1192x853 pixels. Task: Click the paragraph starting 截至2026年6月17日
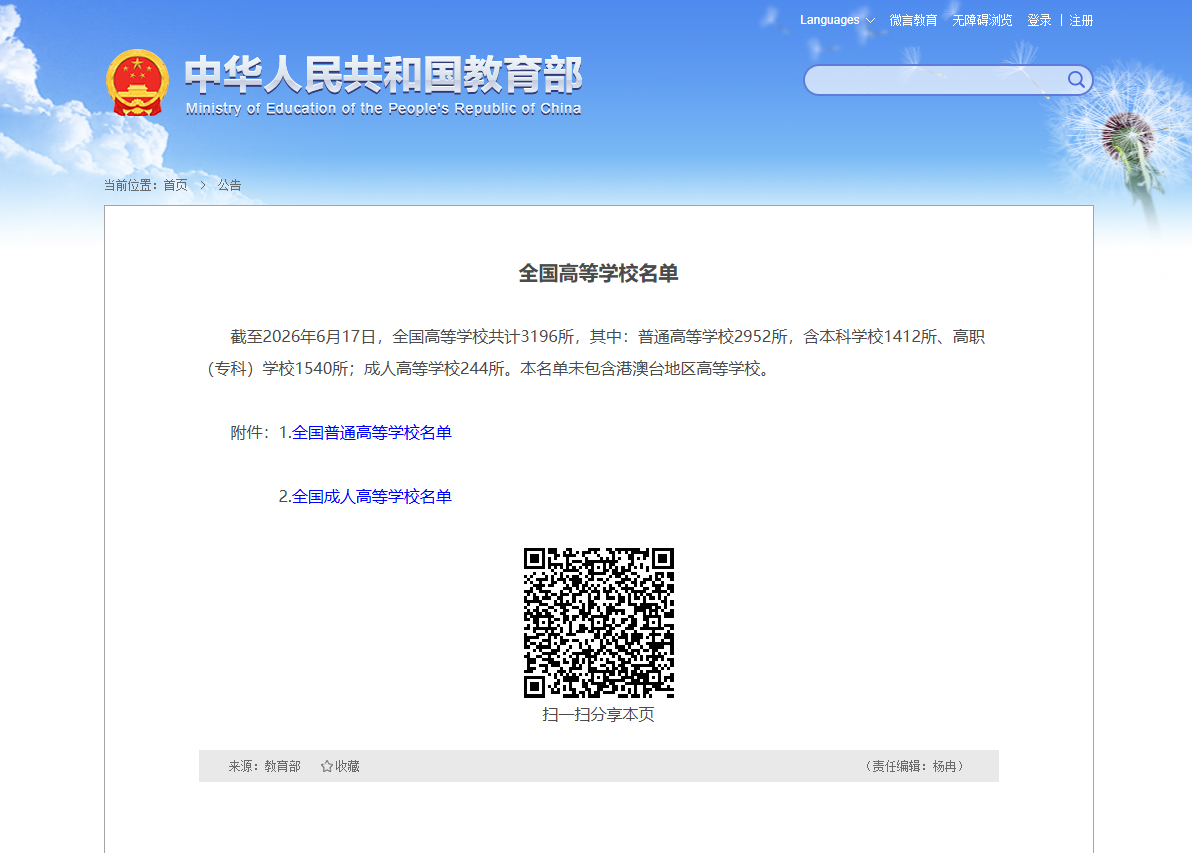(x=597, y=353)
